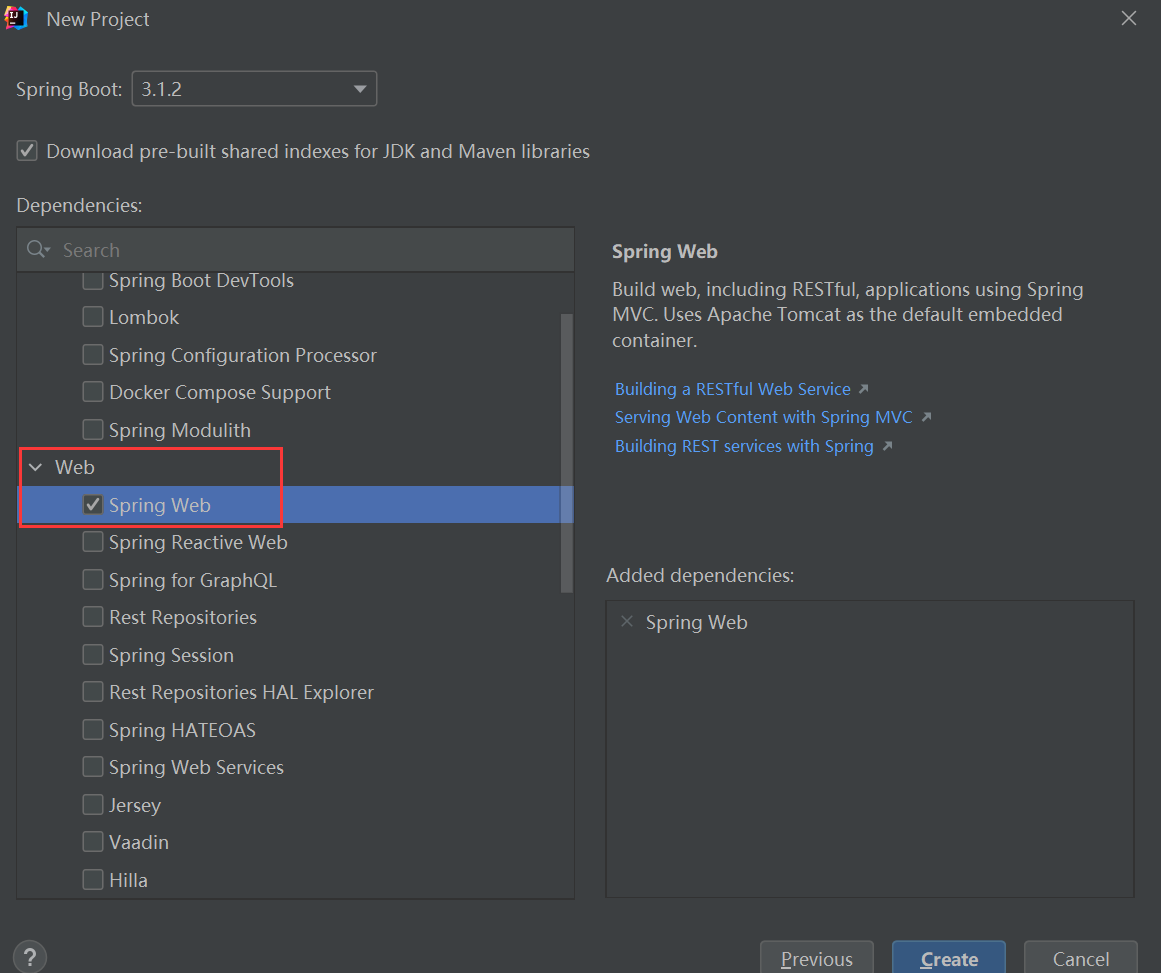Screen dimensions: 1161x973
Task: Click the Previous button
Action: point(816,958)
